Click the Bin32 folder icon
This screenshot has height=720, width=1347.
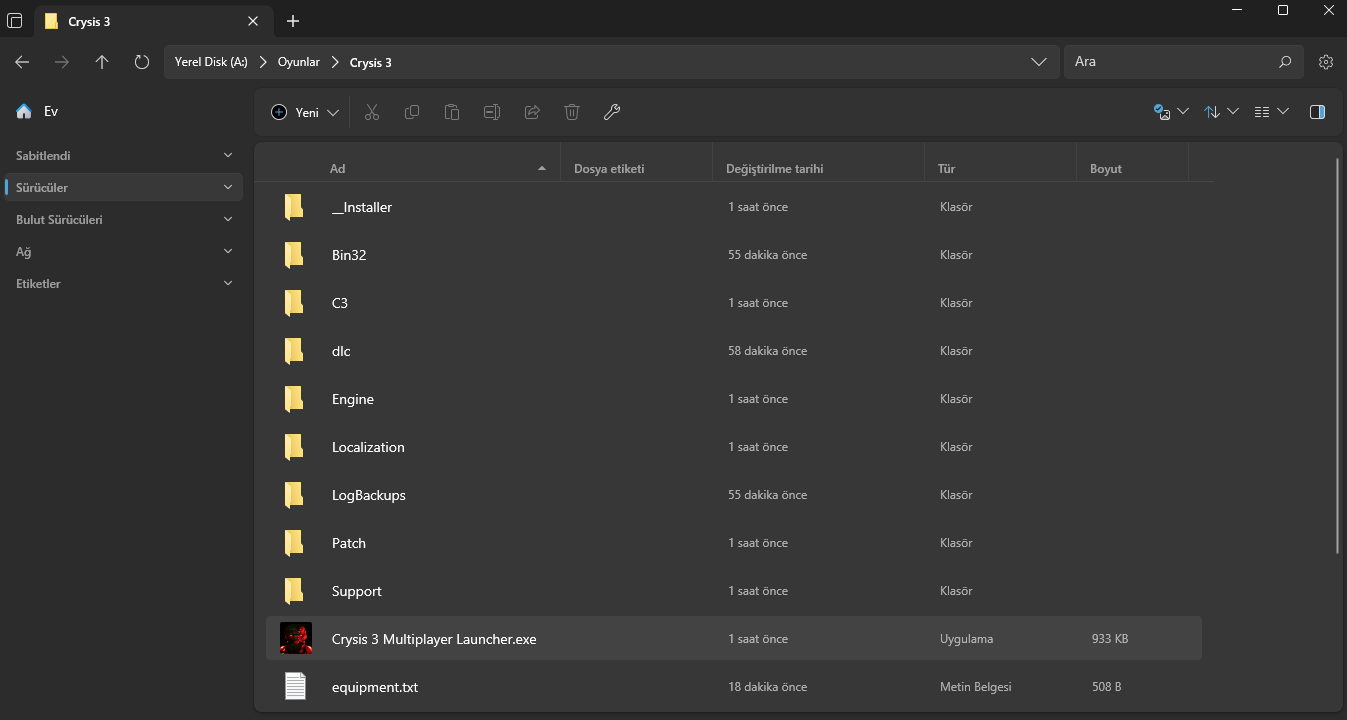[294, 255]
